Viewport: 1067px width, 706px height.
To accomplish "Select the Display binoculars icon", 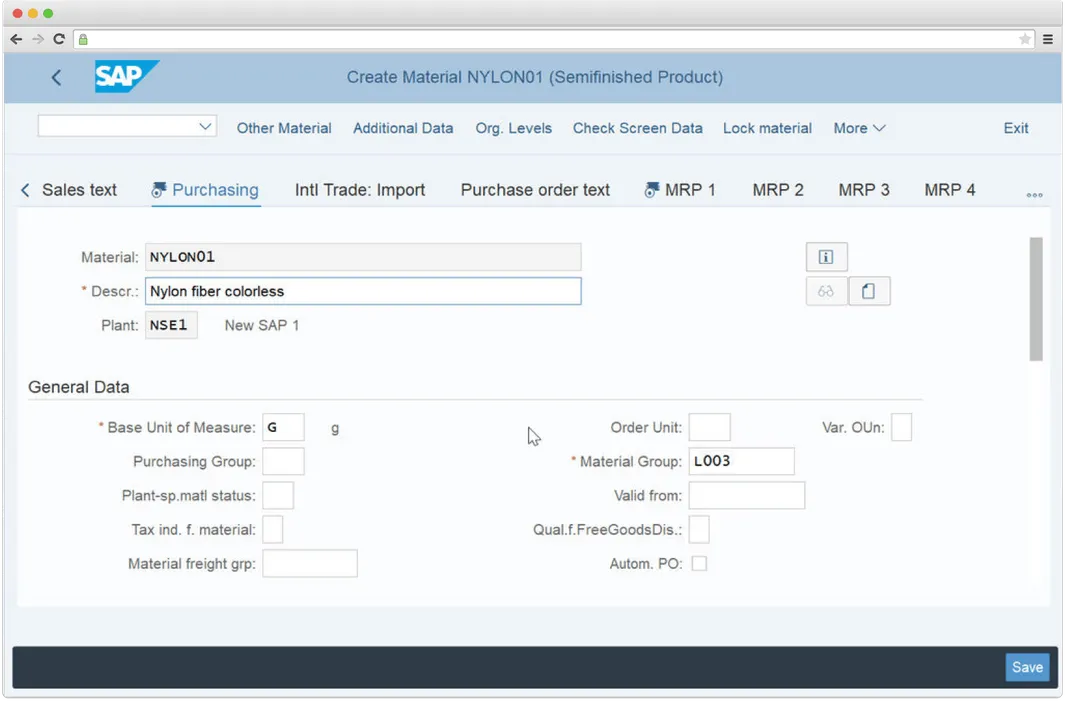I will [826, 291].
